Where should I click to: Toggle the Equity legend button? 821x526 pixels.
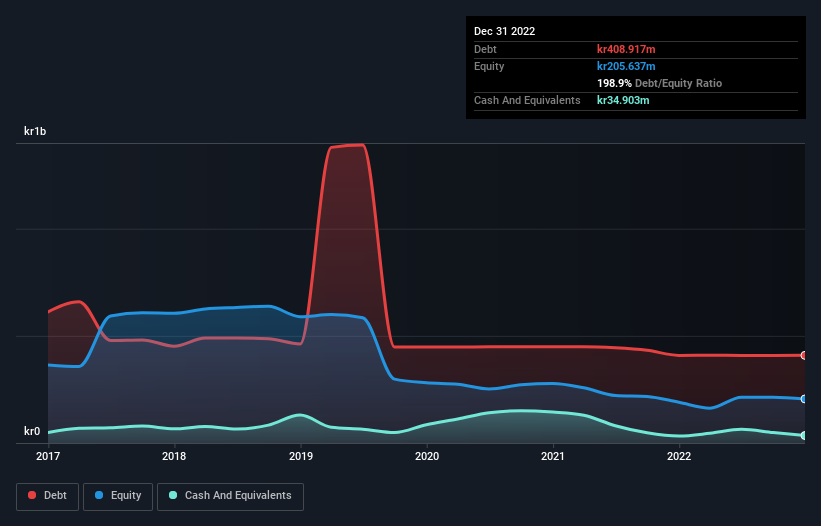pyautogui.click(x=118, y=496)
